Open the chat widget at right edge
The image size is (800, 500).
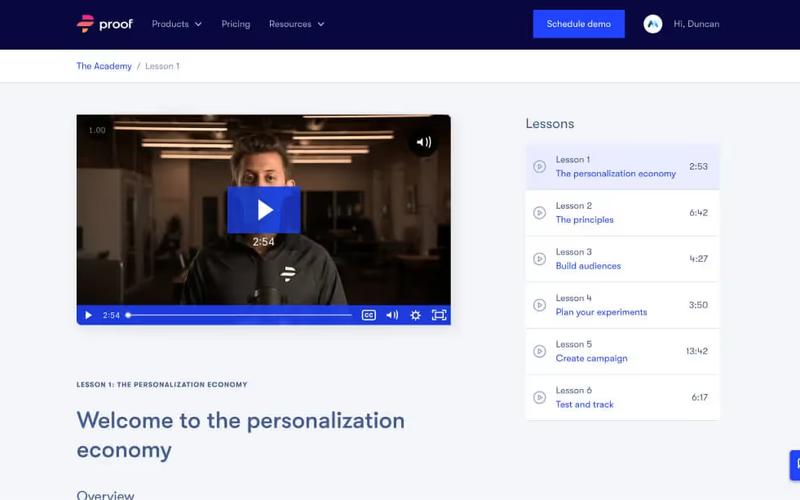pos(795,465)
